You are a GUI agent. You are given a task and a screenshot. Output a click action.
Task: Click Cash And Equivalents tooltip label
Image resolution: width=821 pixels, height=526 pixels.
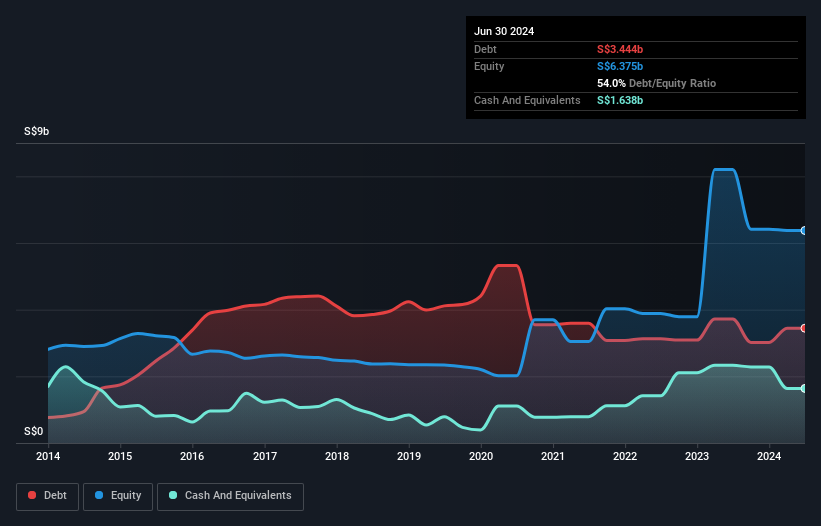point(527,100)
